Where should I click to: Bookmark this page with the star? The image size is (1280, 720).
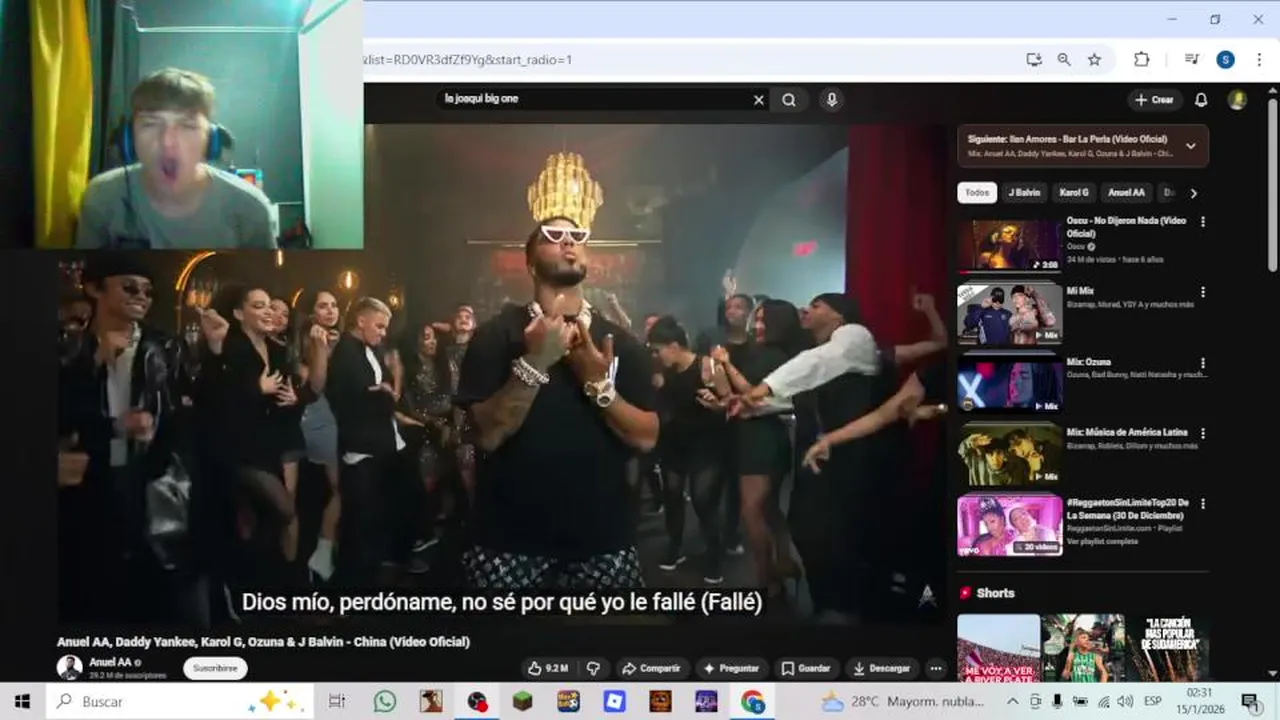tap(1094, 60)
